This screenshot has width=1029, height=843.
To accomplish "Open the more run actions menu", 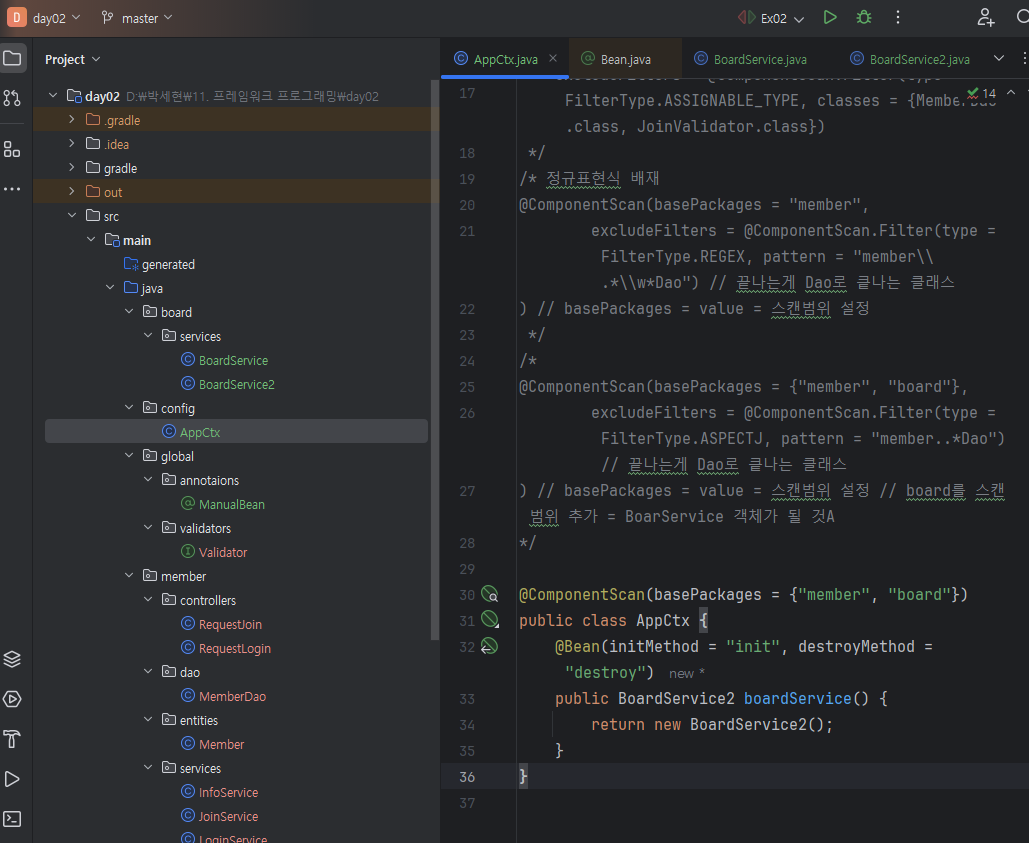I will coord(898,17).
